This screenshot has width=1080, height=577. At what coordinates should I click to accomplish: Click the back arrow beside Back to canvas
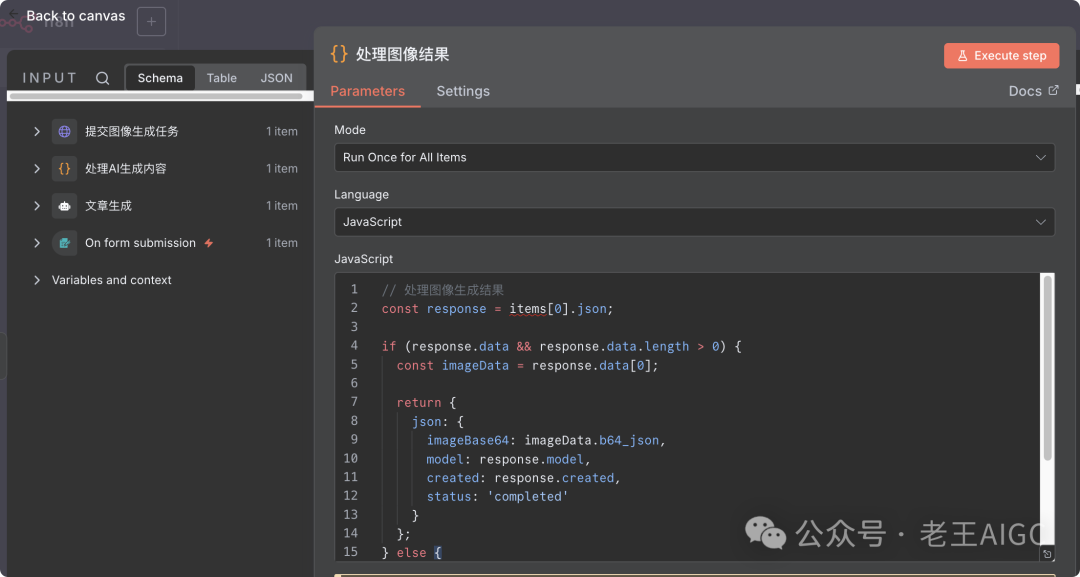14,14
